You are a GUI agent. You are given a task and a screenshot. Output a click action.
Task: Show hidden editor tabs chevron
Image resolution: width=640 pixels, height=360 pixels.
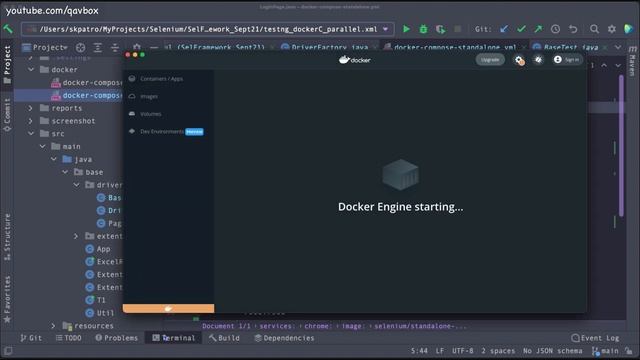(618, 47)
